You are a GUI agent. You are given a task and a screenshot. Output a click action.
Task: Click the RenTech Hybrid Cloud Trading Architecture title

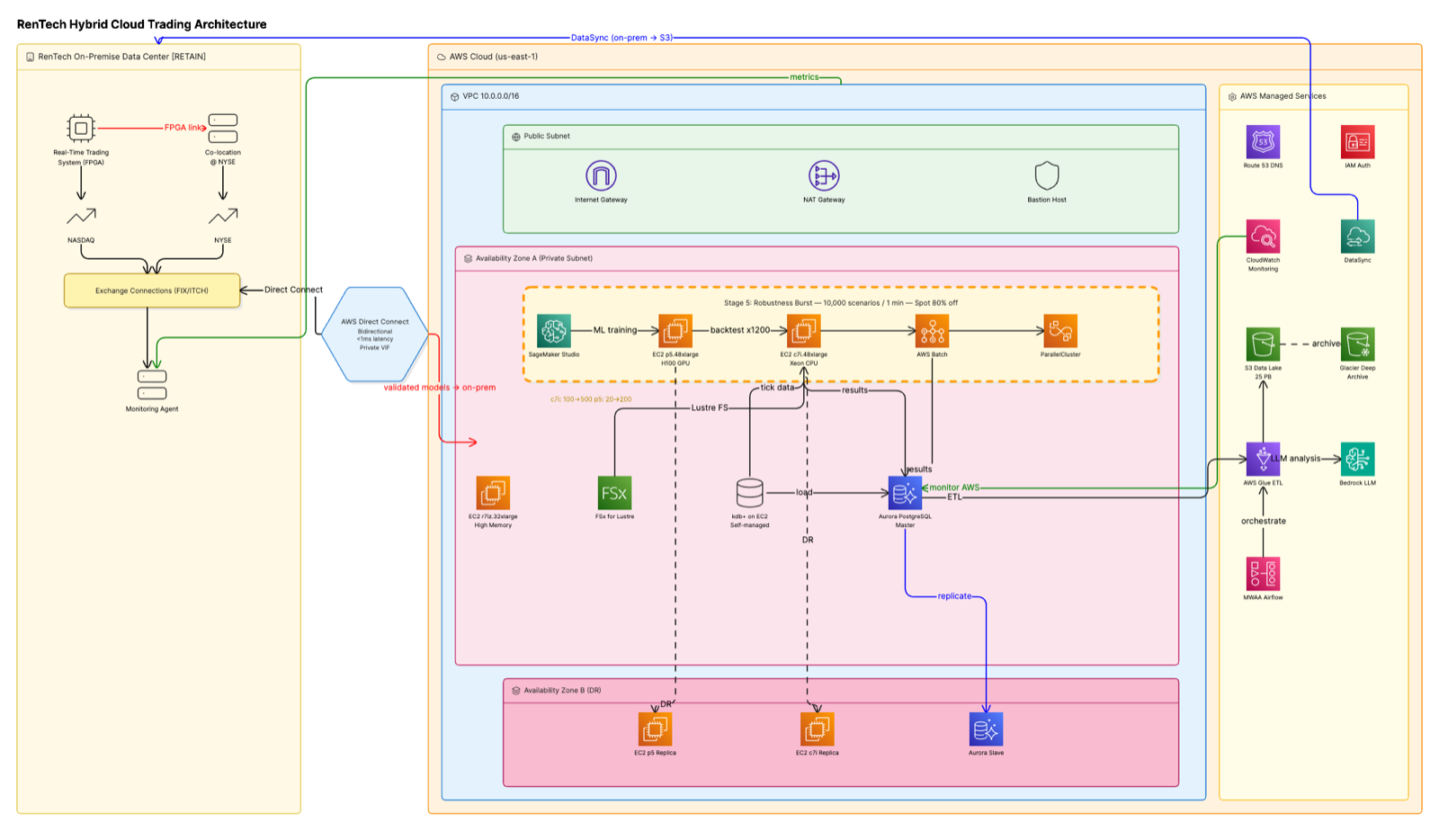142,24
